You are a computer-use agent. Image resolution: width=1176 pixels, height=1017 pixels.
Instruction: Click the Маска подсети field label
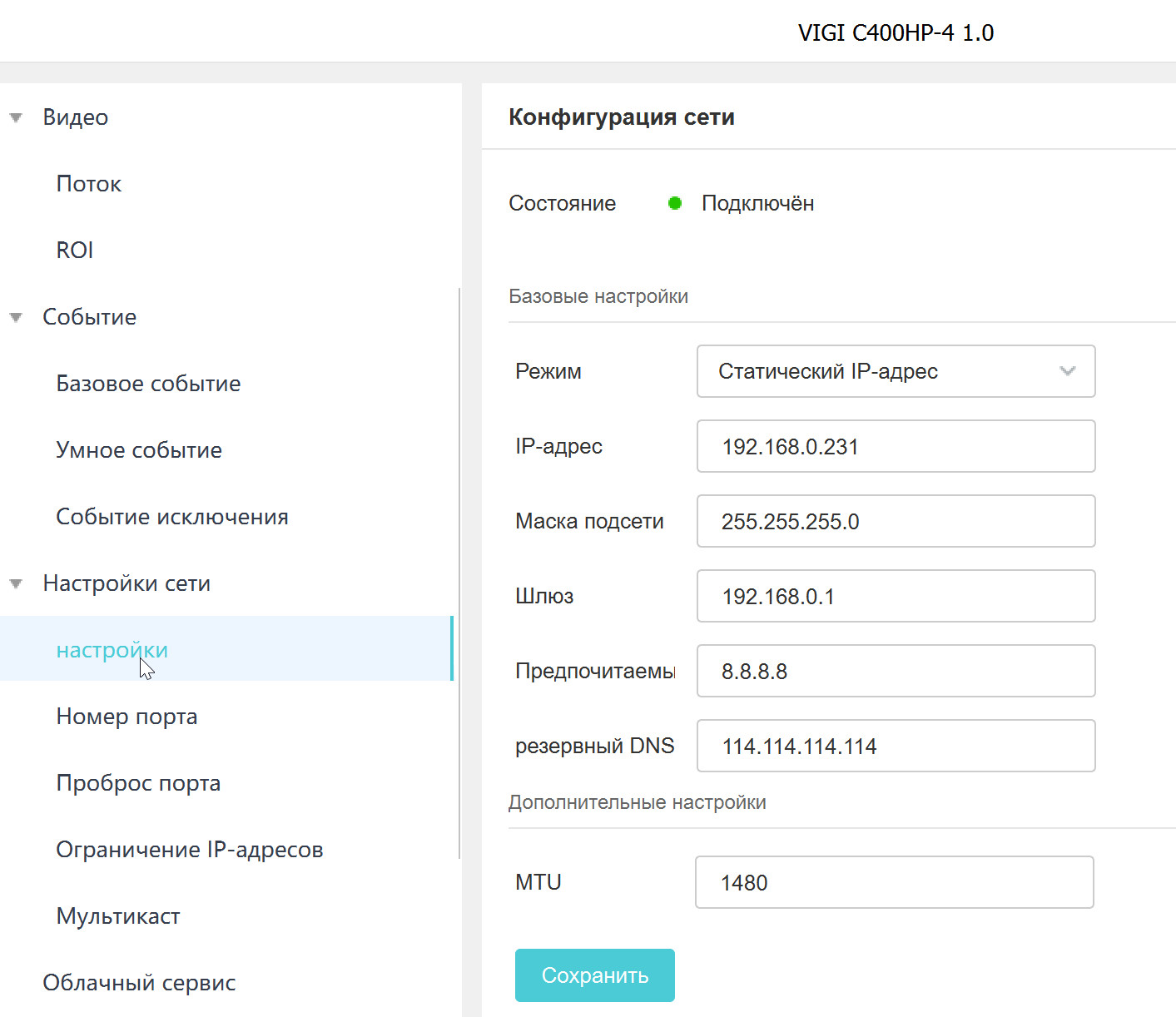point(590,521)
